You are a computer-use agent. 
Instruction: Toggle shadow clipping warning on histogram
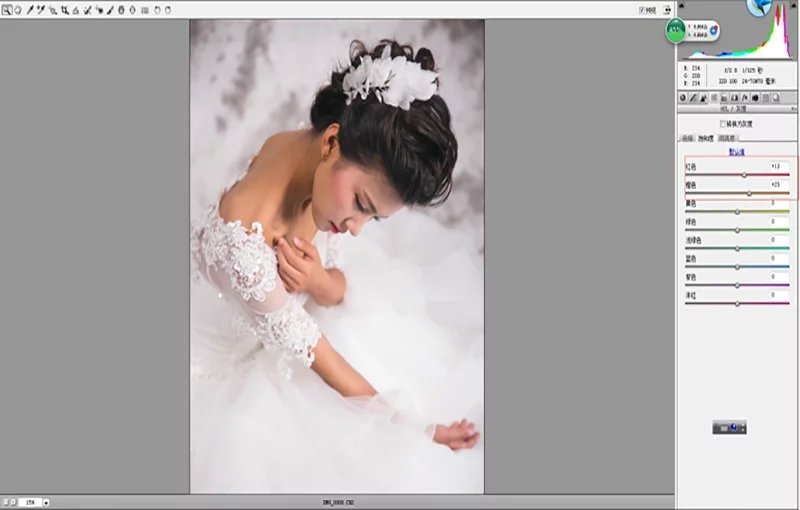(682, 5)
